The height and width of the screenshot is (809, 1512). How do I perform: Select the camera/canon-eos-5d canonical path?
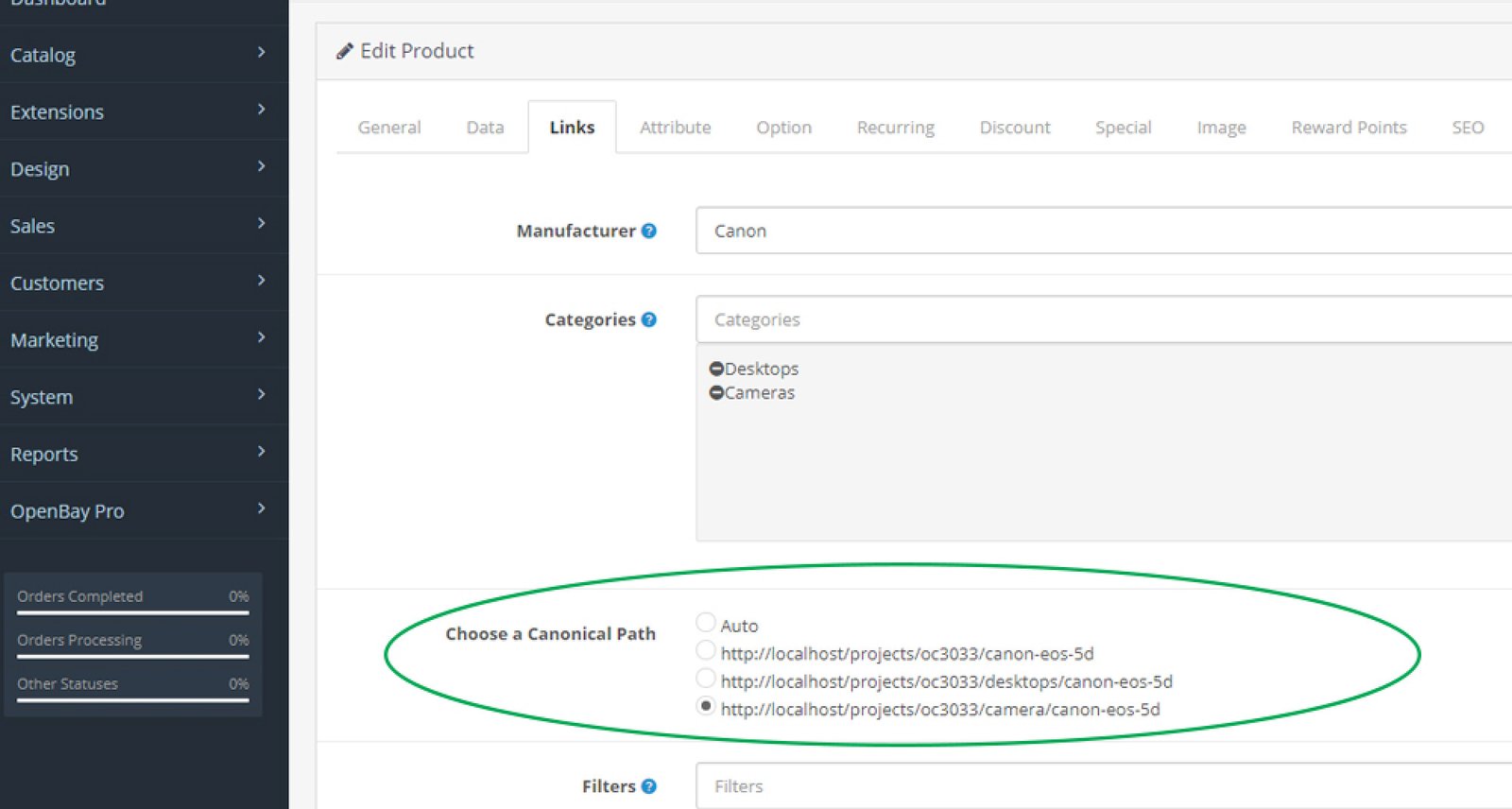(x=705, y=706)
